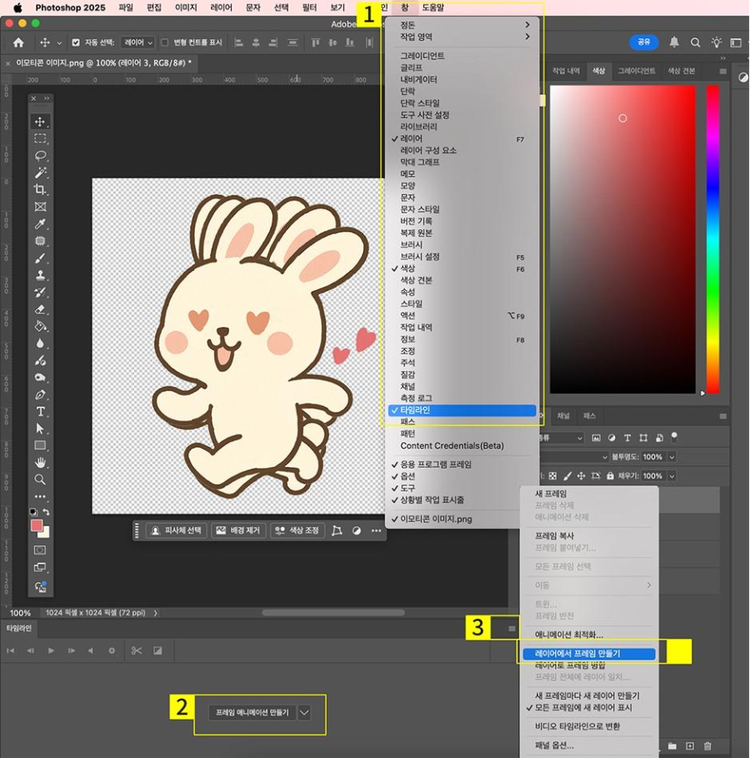Toggle the 자동 선택 checkbox
This screenshot has width=750, height=758.
(77, 43)
